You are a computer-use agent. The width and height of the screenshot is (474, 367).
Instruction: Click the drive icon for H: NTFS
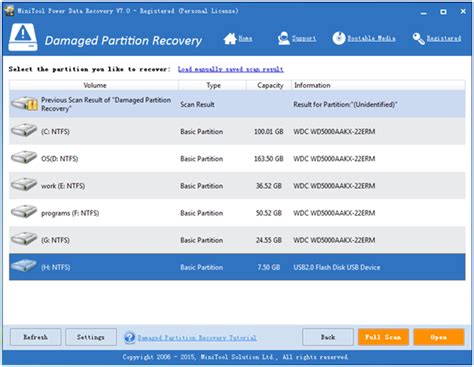24,266
